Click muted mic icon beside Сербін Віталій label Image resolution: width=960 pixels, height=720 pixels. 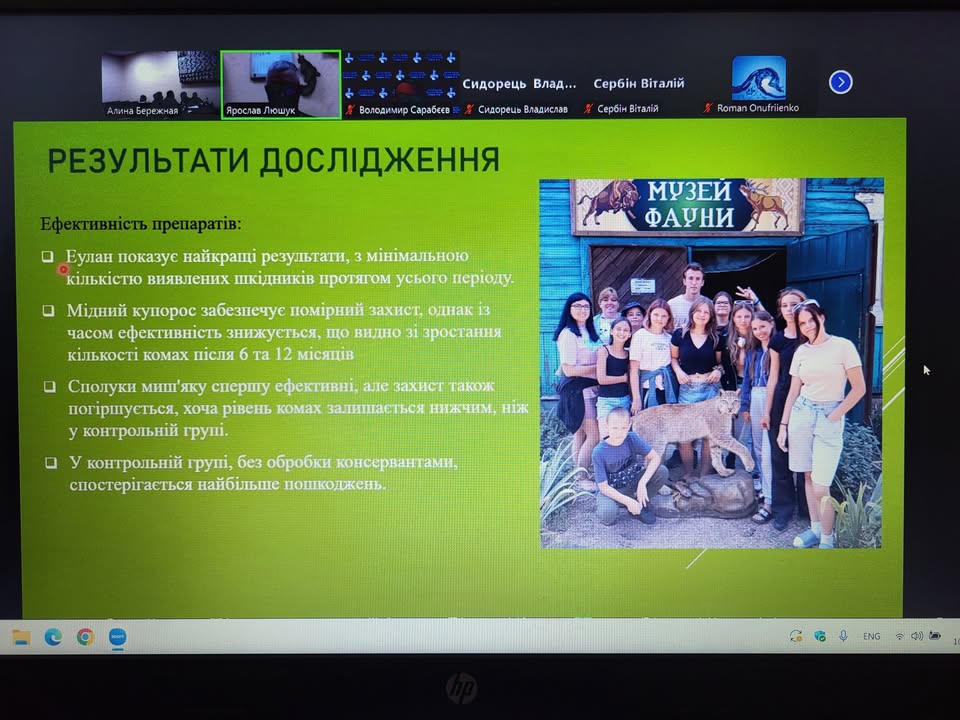click(588, 109)
